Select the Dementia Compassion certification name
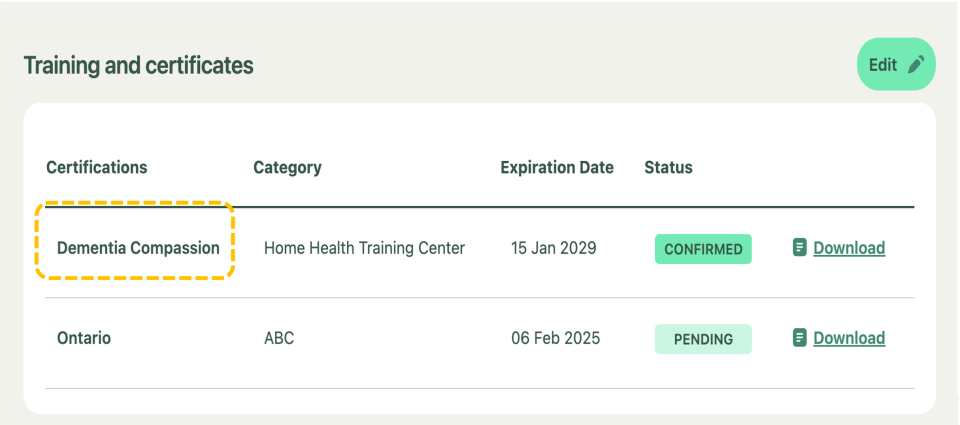The image size is (960, 425). tap(138, 248)
